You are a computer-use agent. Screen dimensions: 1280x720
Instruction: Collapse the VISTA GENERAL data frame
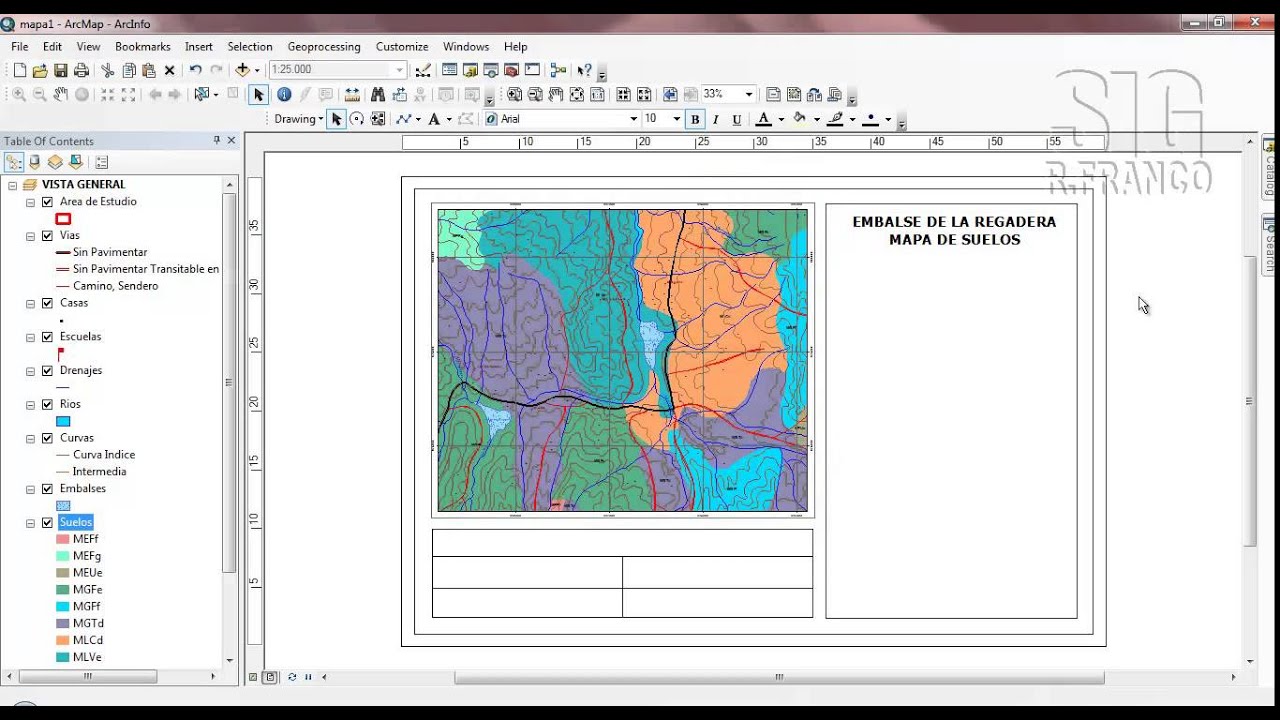click(x=13, y=185)
